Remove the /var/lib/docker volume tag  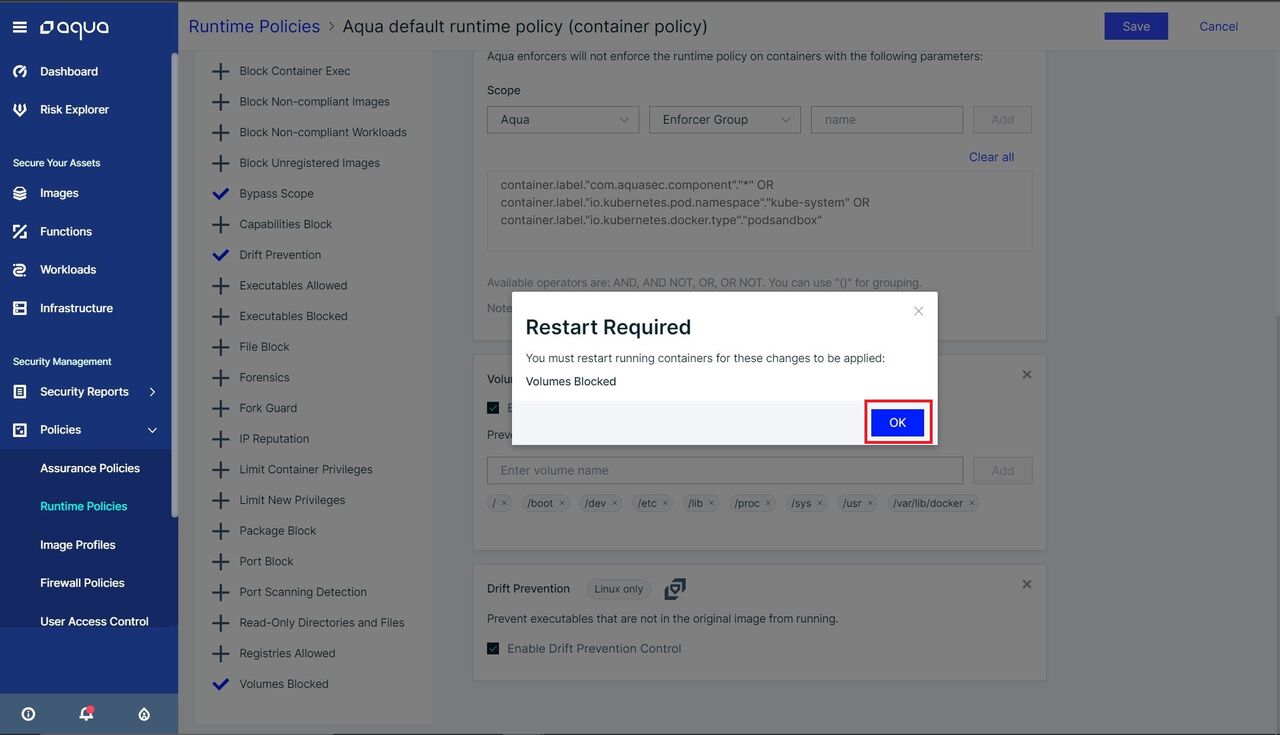tap(971, 504)
